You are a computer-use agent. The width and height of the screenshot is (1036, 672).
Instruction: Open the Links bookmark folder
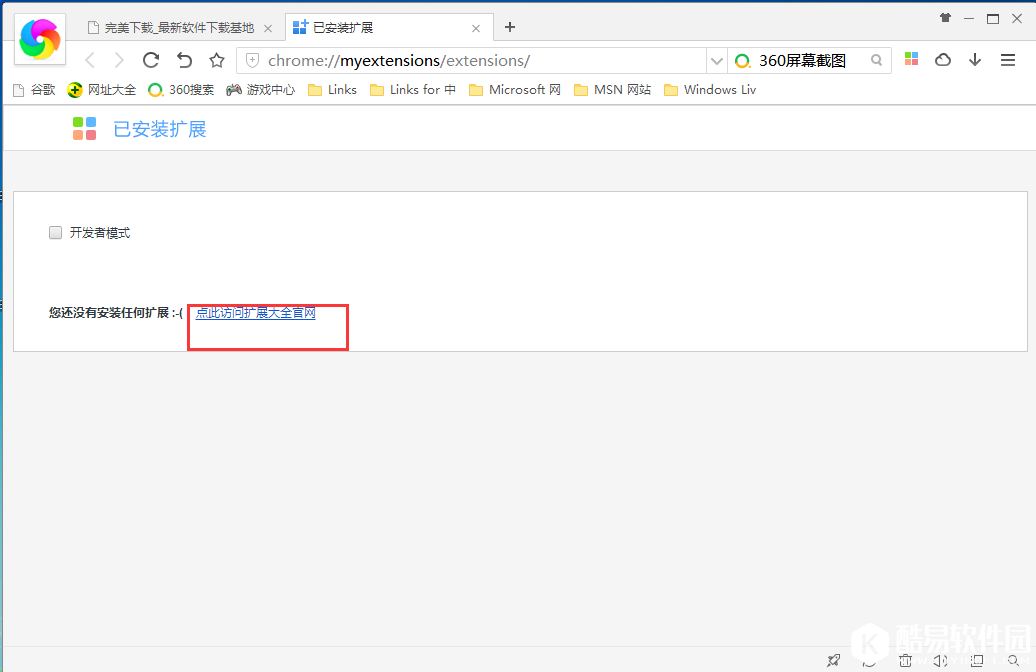(x=332, y=90)
